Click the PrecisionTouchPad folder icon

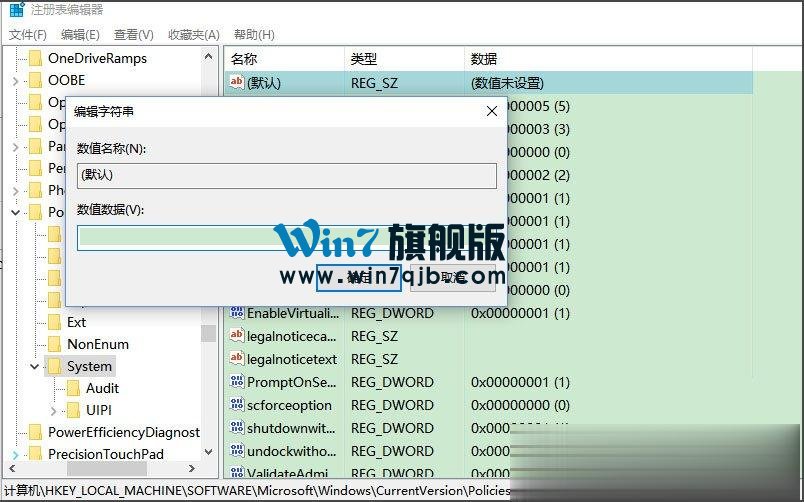click(x=35, y=454)
